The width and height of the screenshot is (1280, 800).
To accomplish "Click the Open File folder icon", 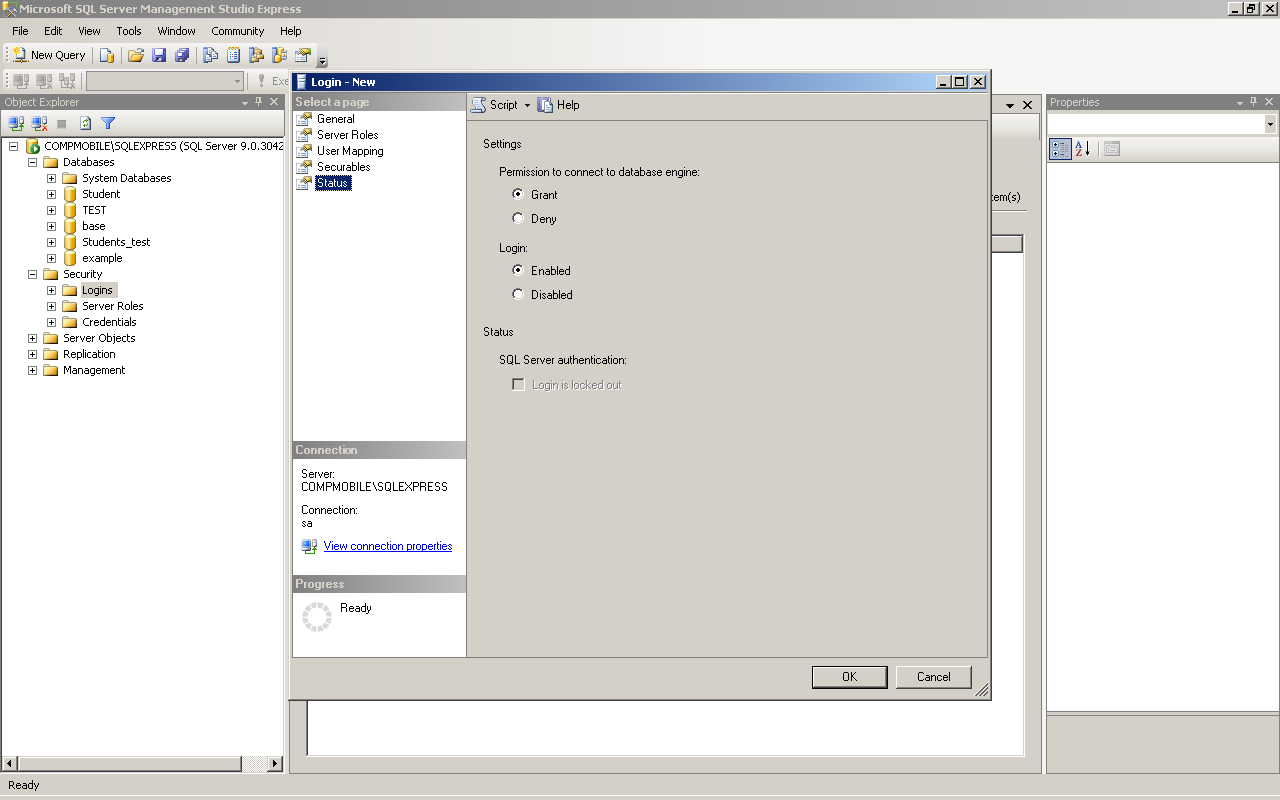I will tap(135, 55).
